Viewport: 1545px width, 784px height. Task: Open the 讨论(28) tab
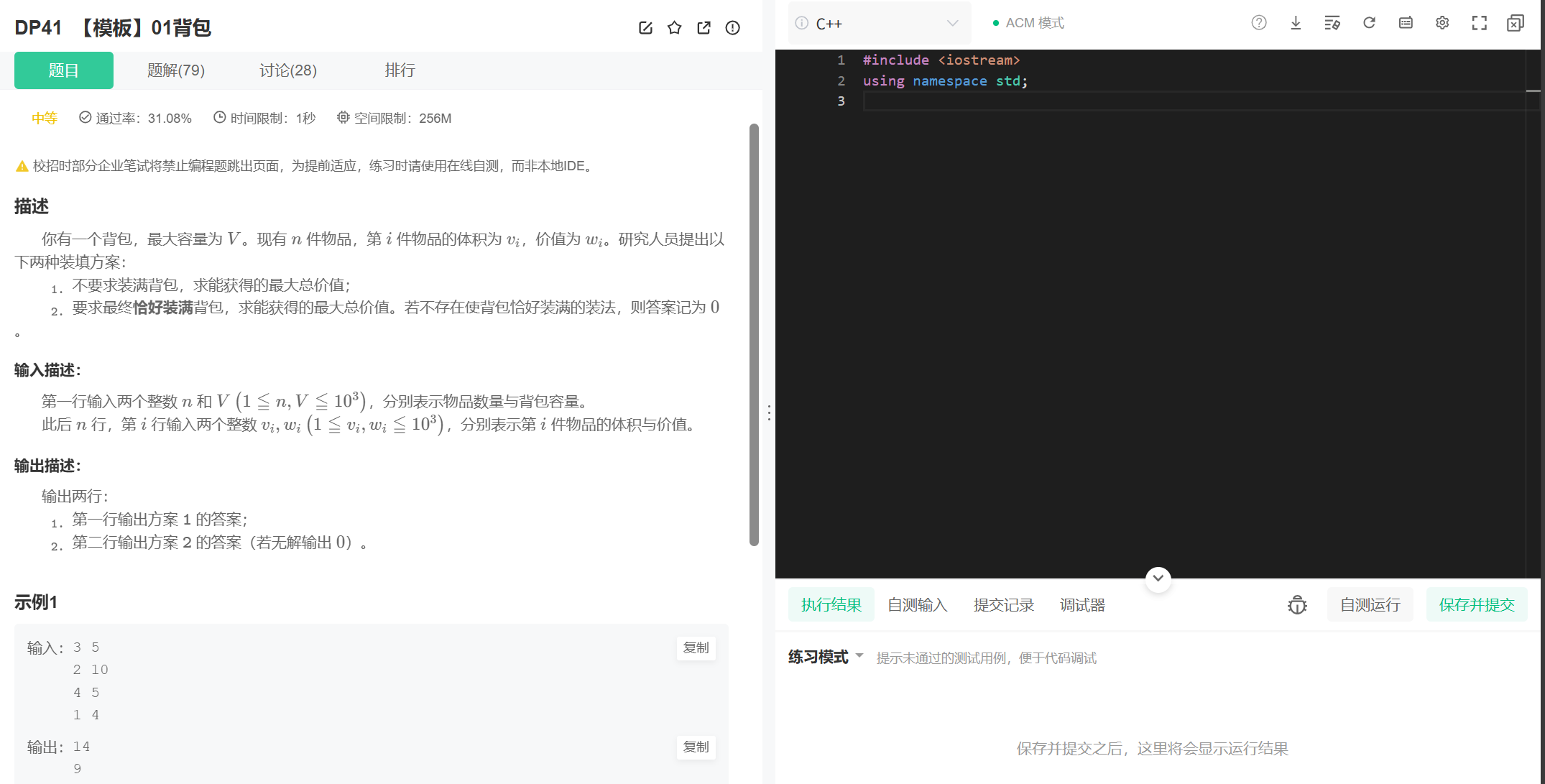pyautogui.click(x=288, y=70)
